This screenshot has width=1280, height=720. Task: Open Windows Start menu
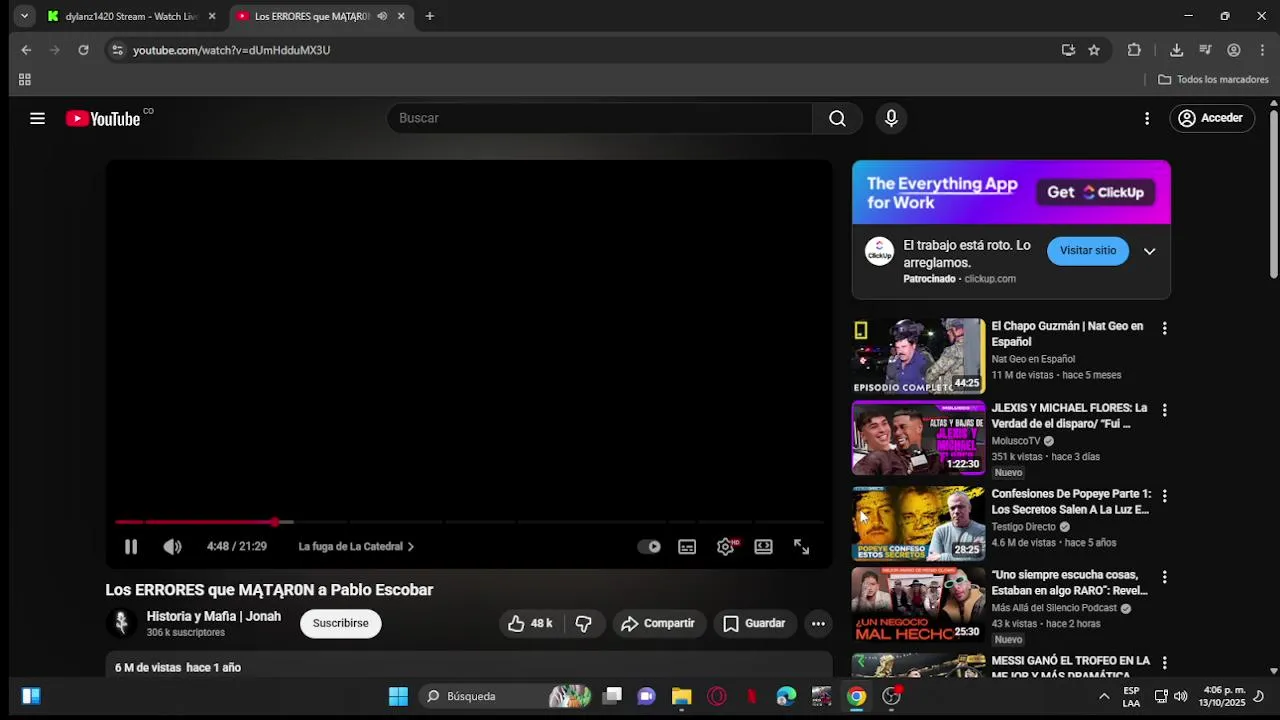398,696
